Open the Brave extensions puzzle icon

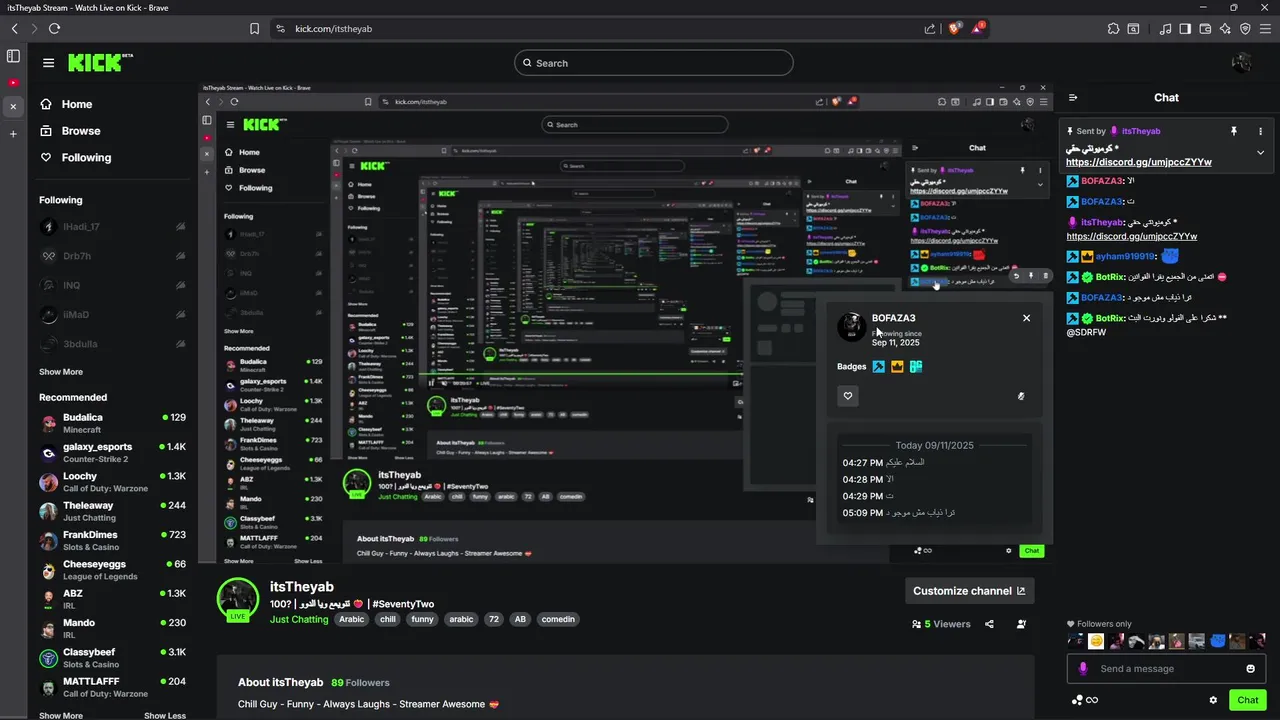(x=1114, y=29)
